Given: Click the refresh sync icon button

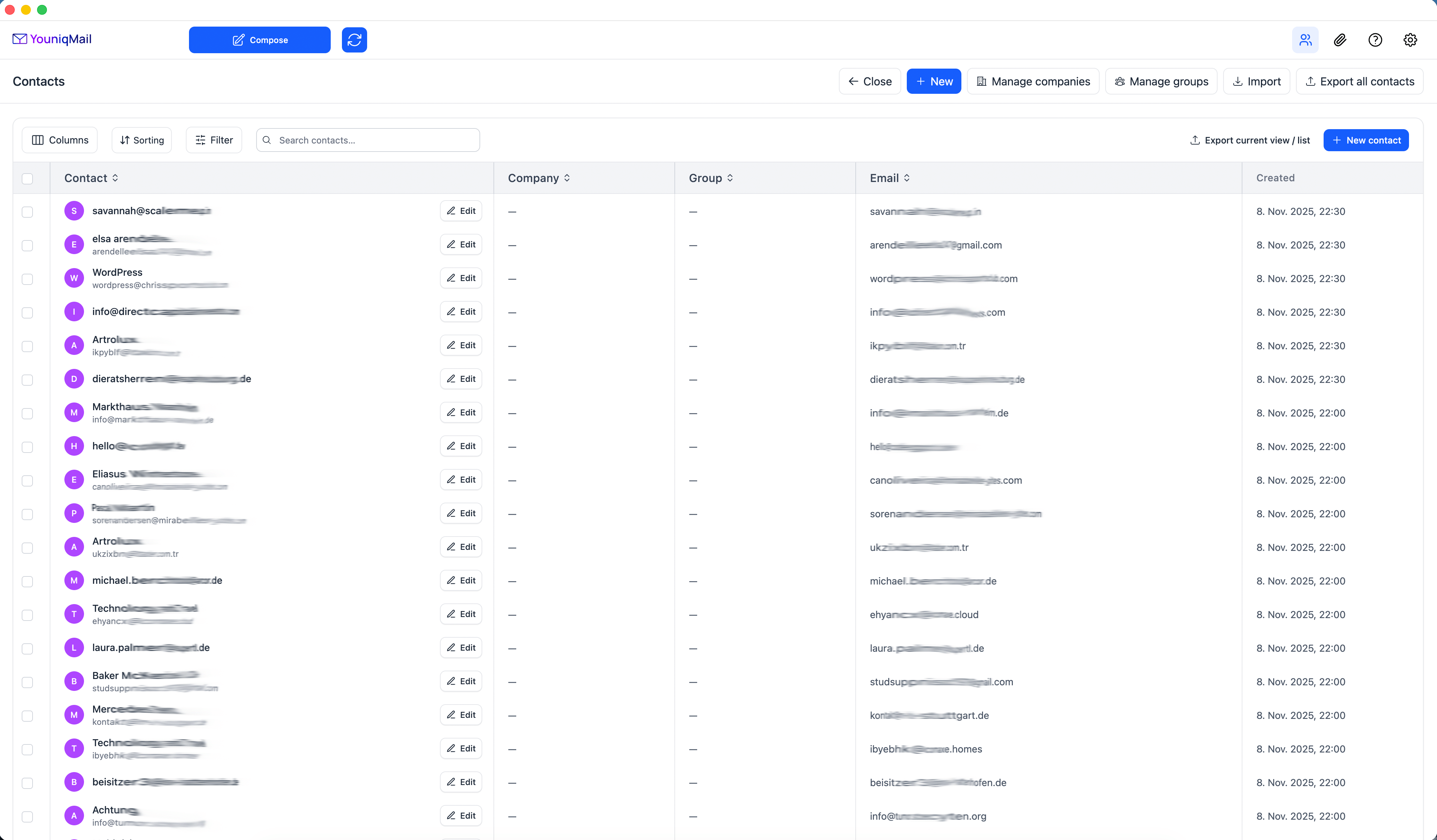Looking at the screenshot, I should click(x=354, y=40).
